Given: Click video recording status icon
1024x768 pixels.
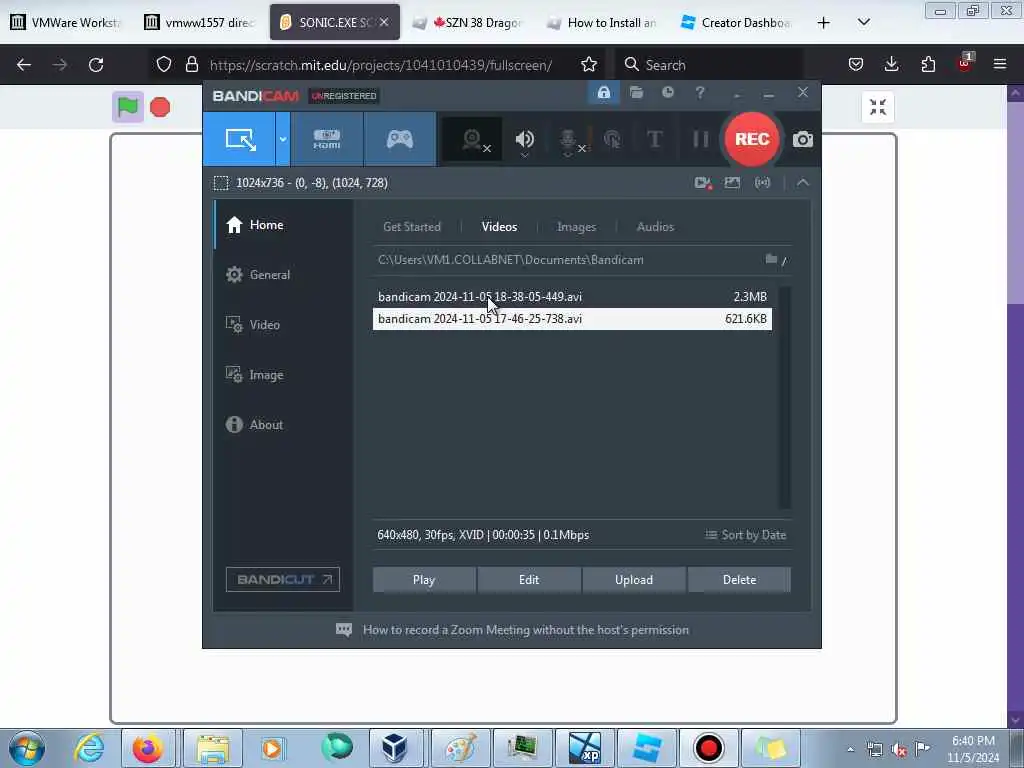Looking at the screenshot, I should point(703,183).
